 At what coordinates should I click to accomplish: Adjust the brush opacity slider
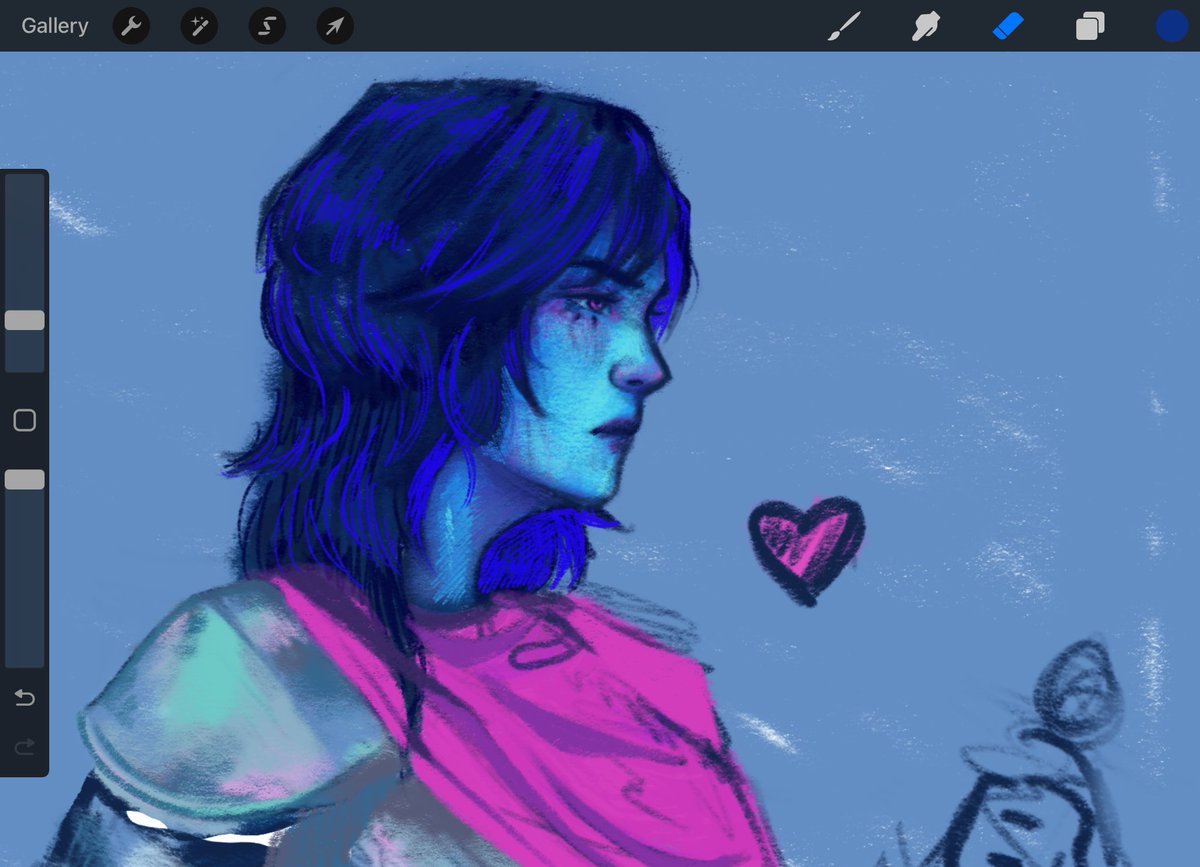tap(25, 479)
